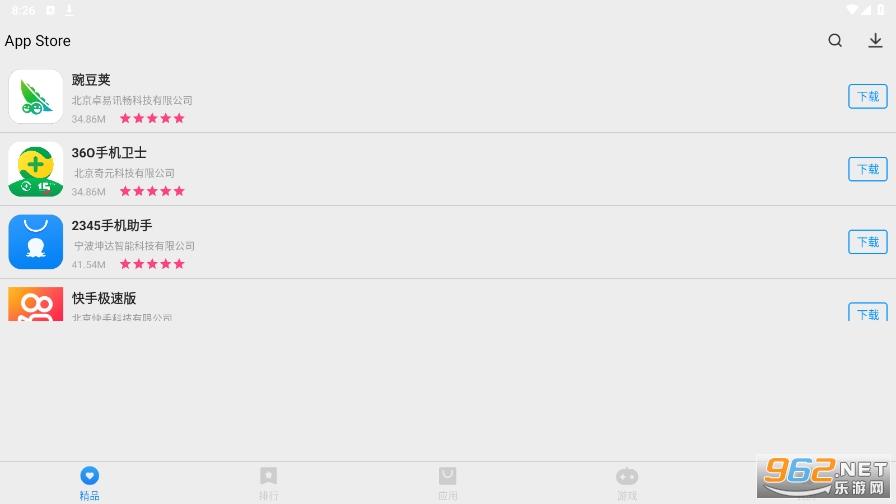Screen dimensions: 896x504
Task: Switch to the 游戏 games tab
Action: [627, 483]
